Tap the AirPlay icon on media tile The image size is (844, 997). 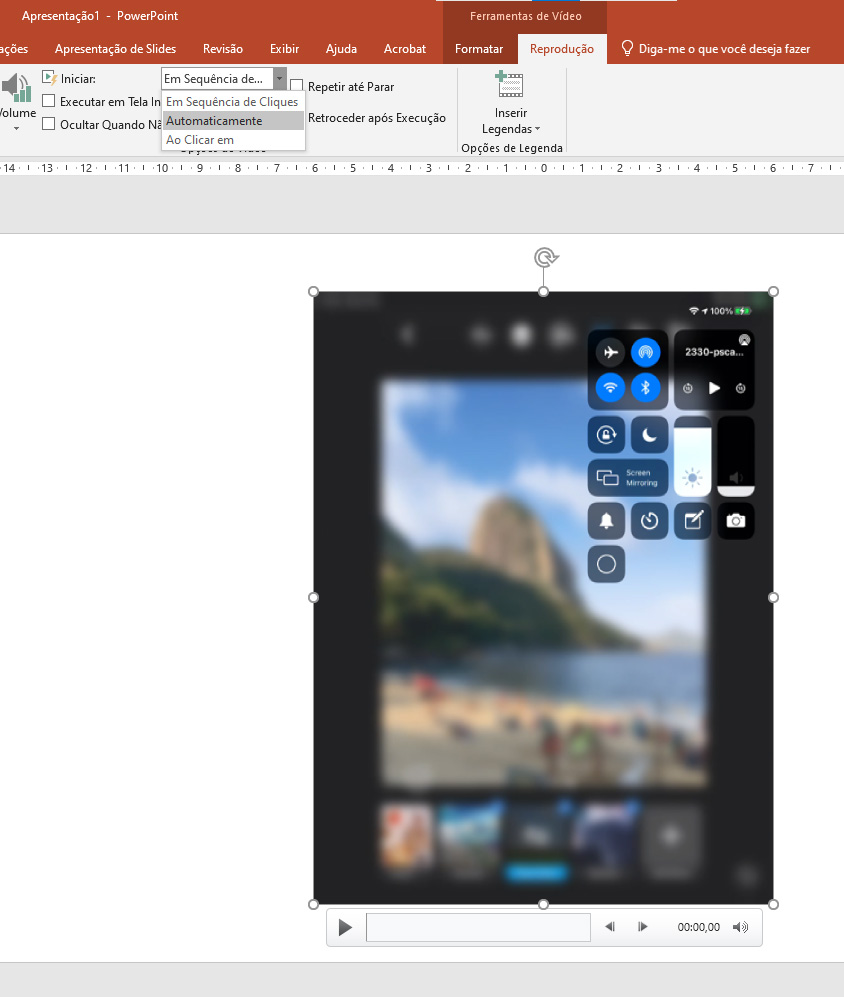[x=744, y=340]
